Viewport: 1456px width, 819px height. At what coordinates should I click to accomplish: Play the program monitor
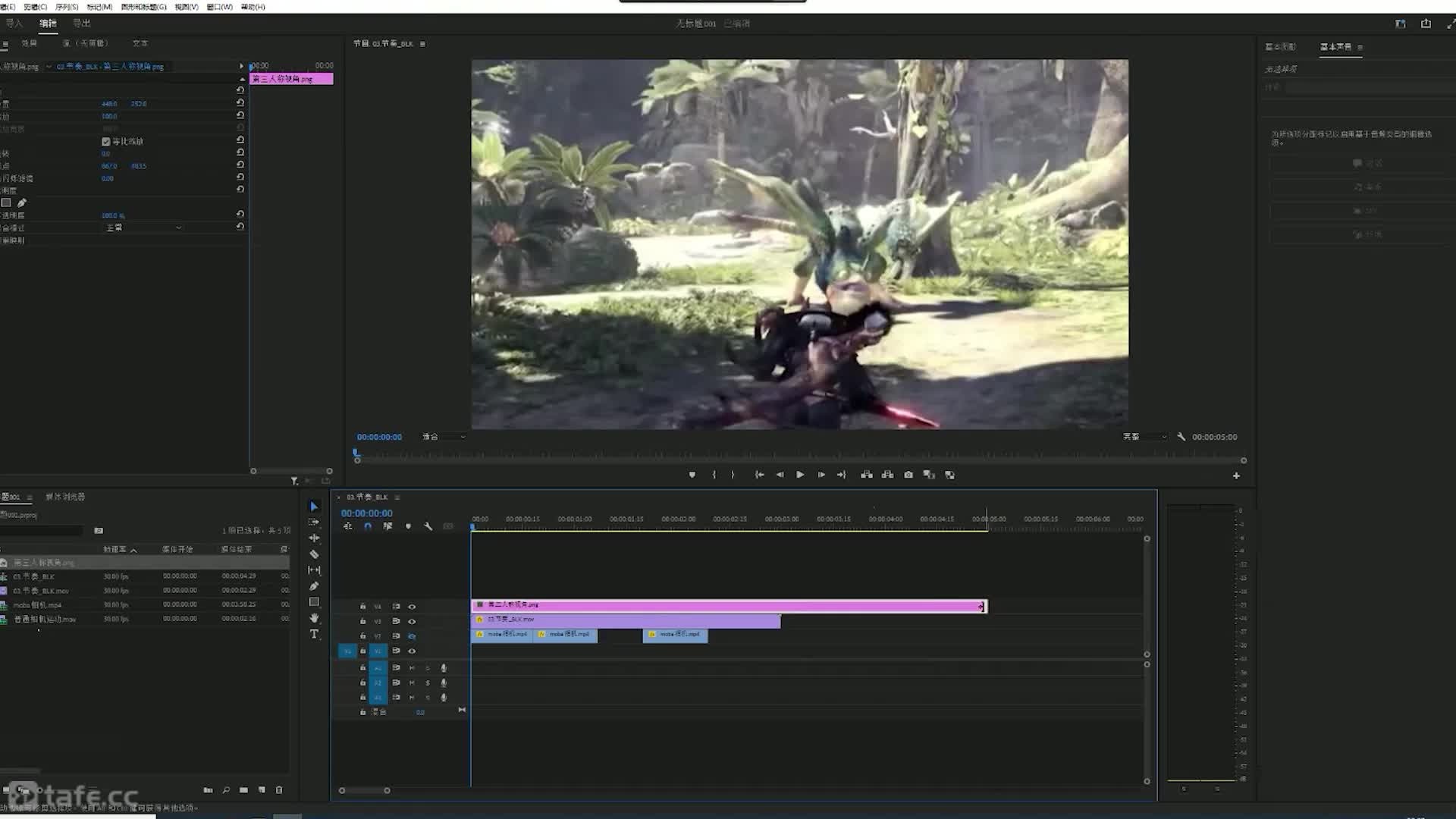(800, 475)
